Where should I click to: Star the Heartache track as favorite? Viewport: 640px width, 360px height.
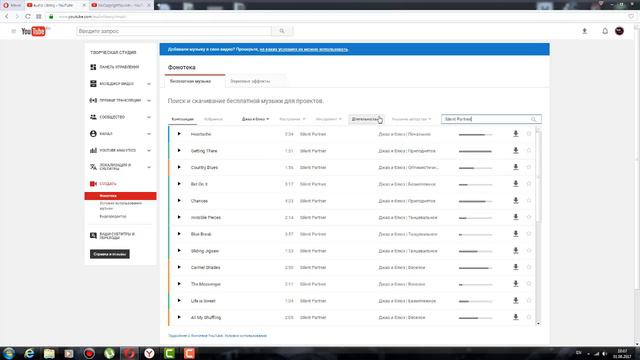pos(529,134)
